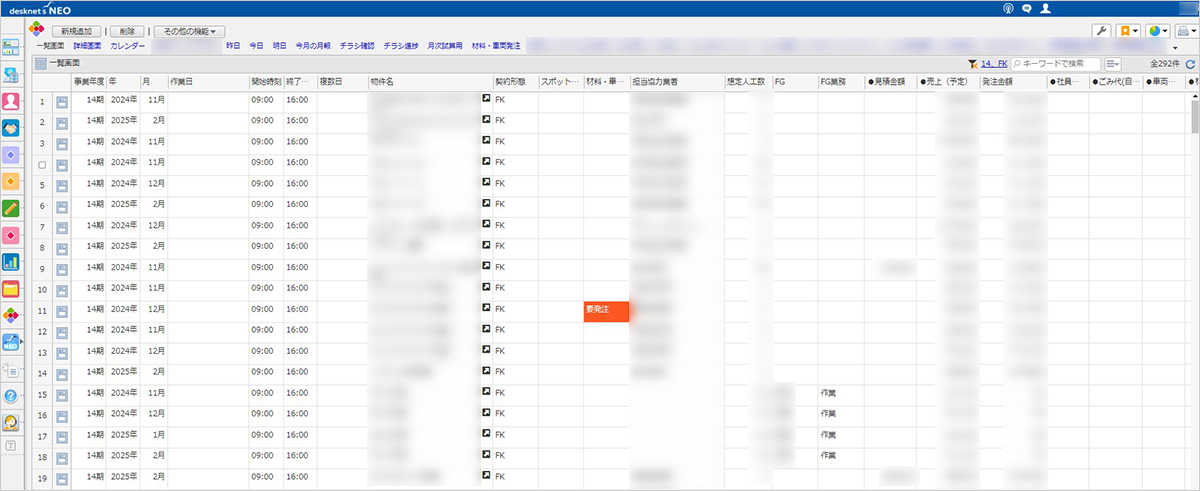The image size is (1200, 491).
Task: Click the orange 要発注 cell
Action: 606,311
